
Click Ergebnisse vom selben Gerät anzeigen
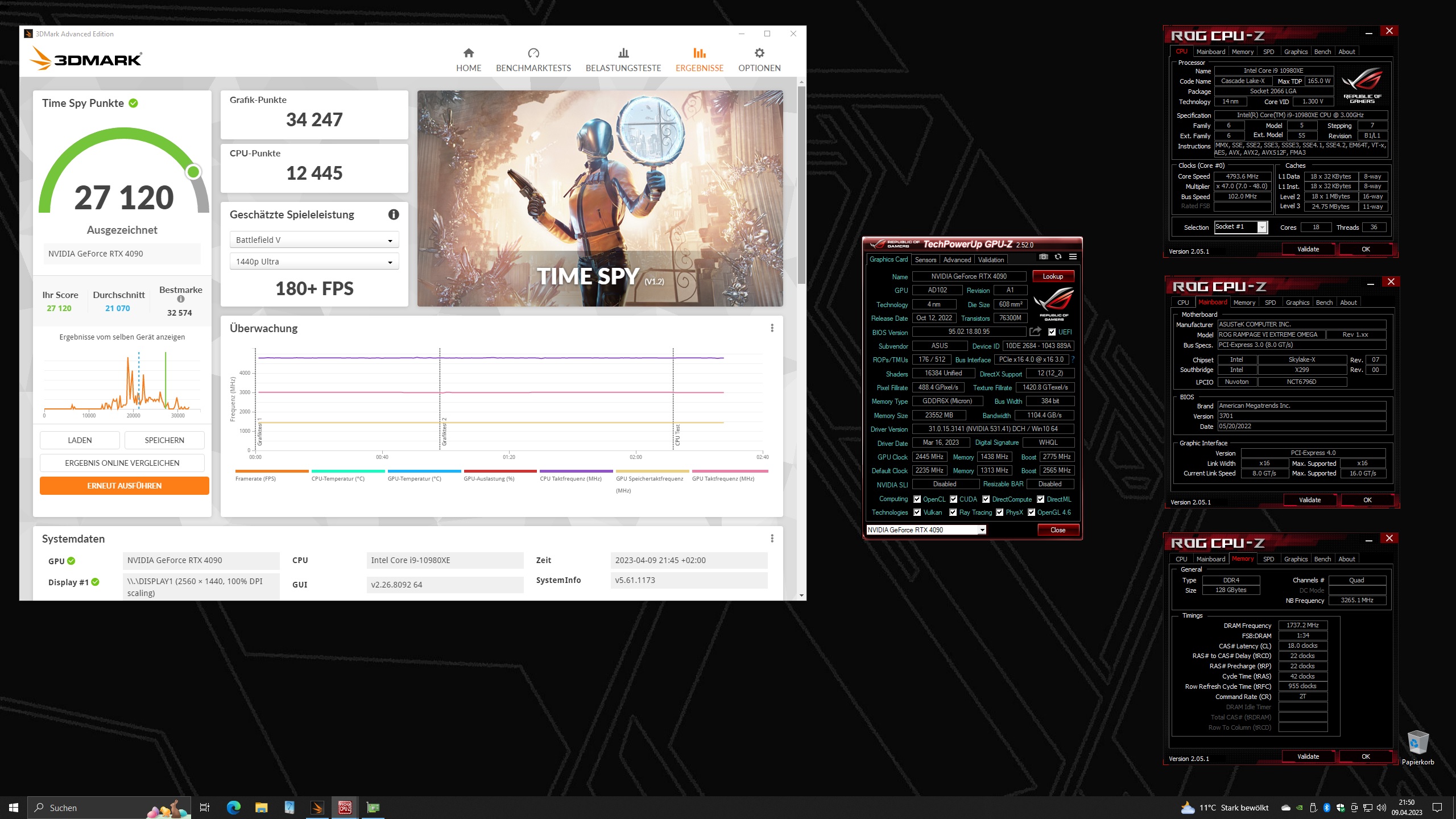click(x=122, y=337)
